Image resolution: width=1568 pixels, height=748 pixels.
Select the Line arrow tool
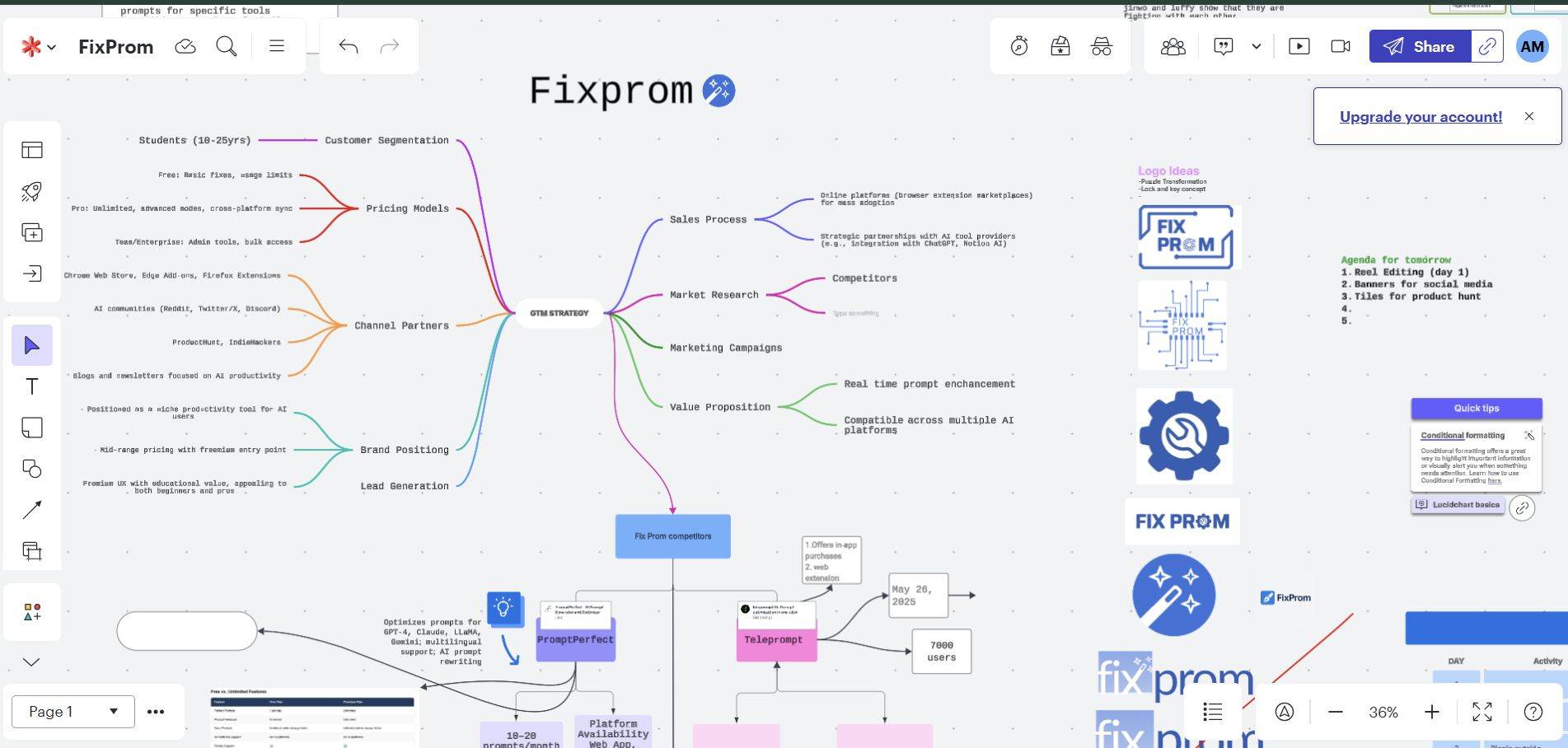pos(31,510)
